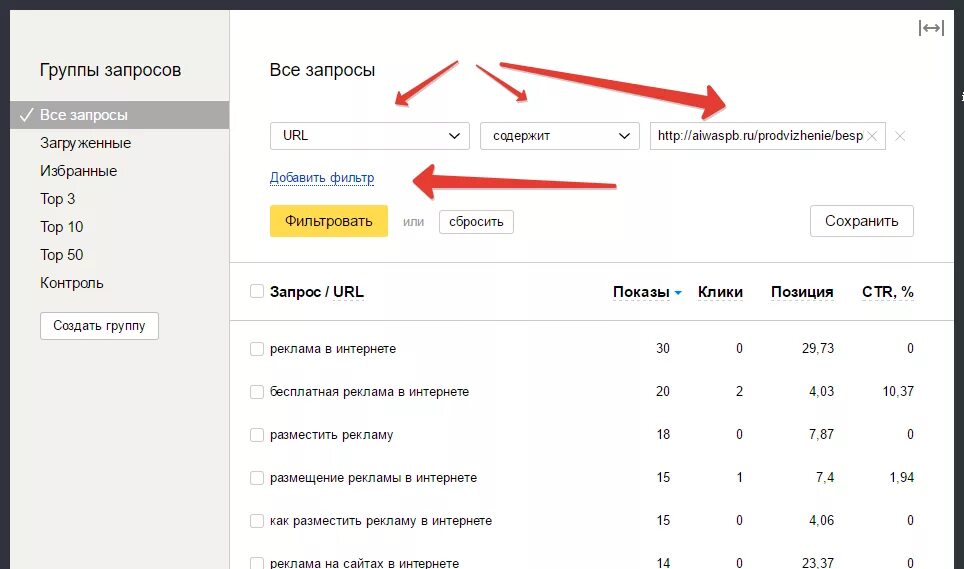Open the Все запросы group
The image size is (964, 569).
click(84, 115)
